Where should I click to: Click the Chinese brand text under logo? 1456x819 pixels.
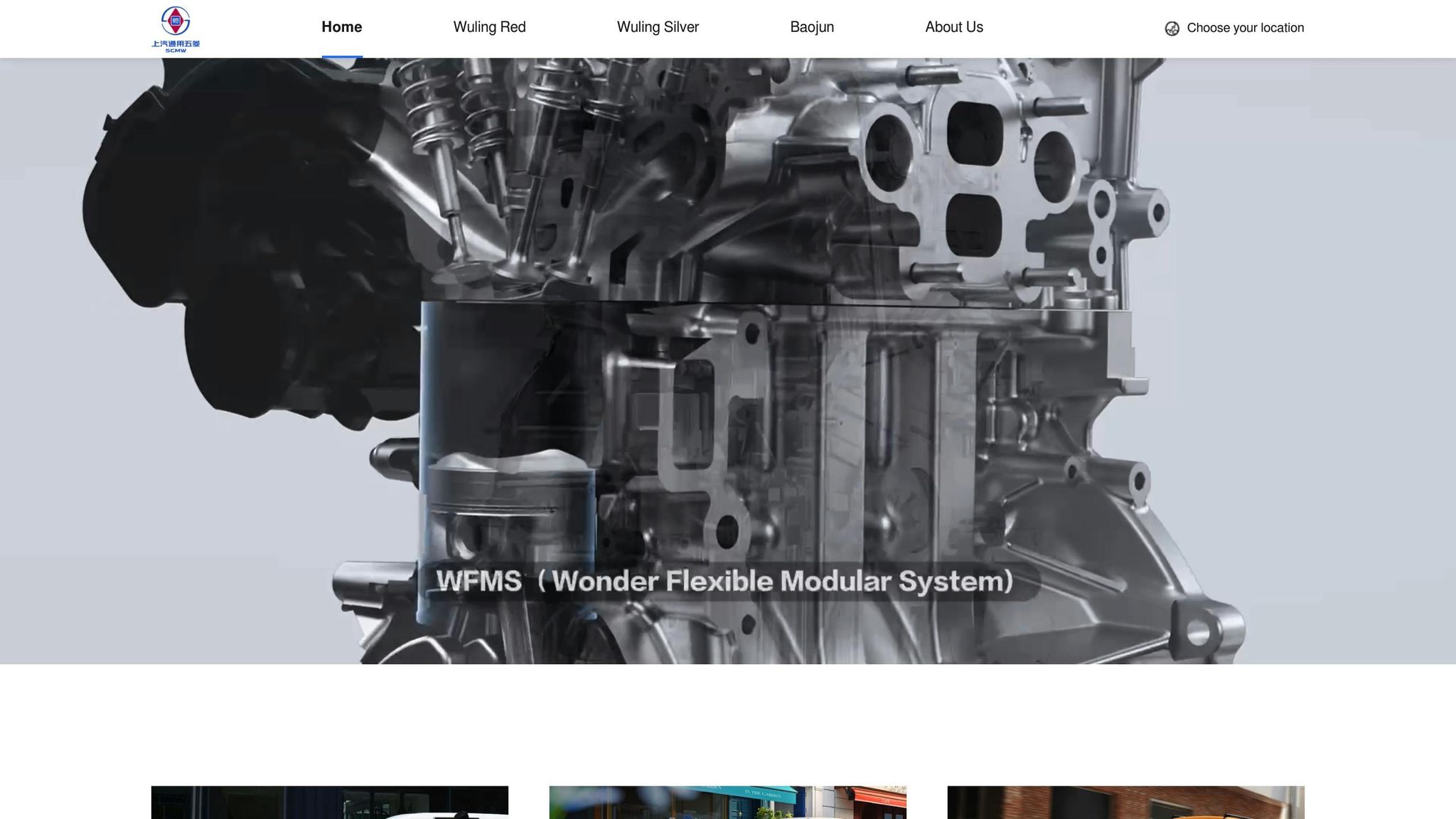click(x=176, y=44)
